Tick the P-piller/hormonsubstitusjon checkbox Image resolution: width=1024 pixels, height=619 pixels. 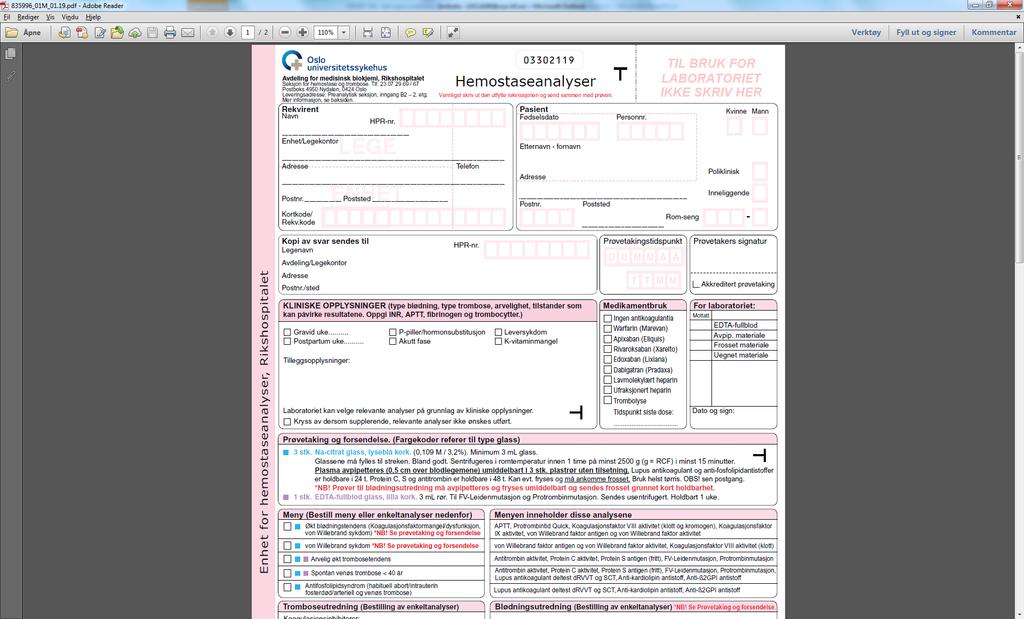pyautogui.click(x=392, y=332)
